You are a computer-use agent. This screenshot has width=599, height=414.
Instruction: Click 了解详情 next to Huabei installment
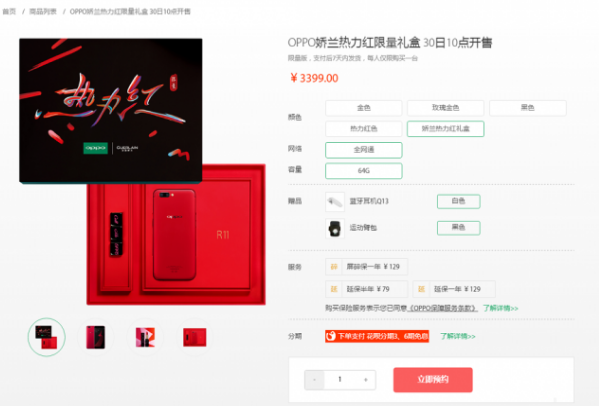click(458, 336)
